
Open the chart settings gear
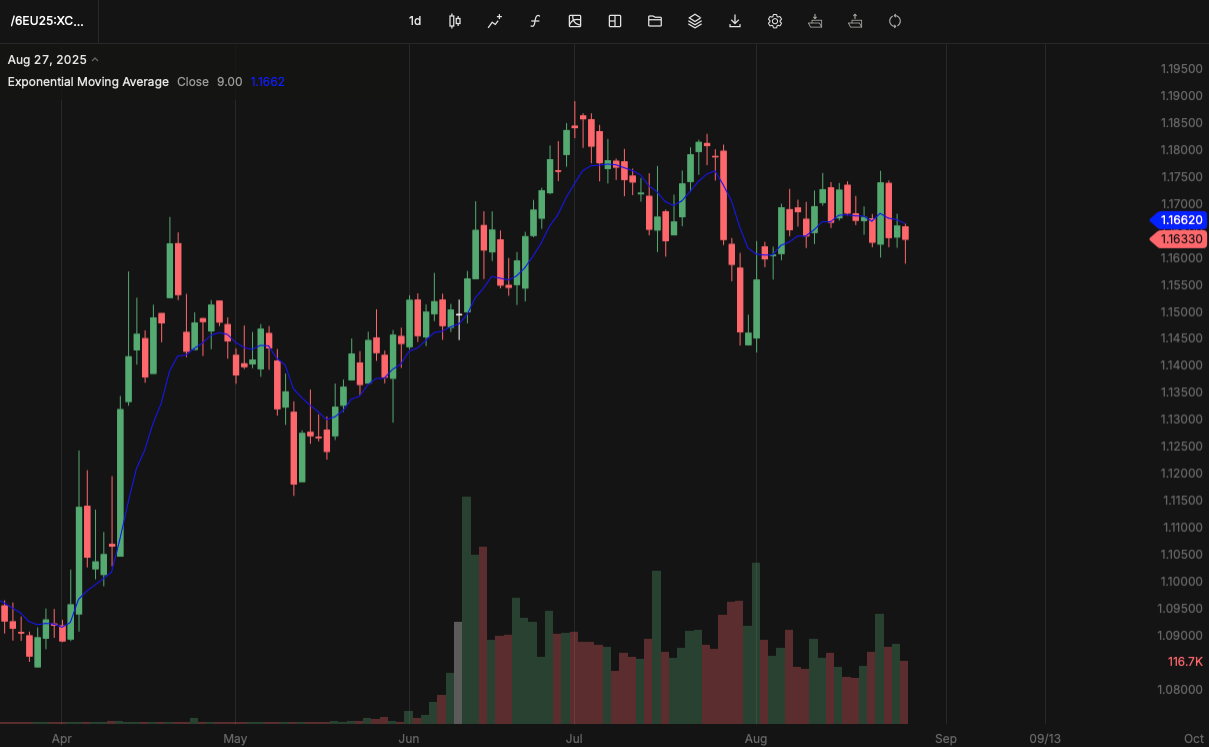775,21
